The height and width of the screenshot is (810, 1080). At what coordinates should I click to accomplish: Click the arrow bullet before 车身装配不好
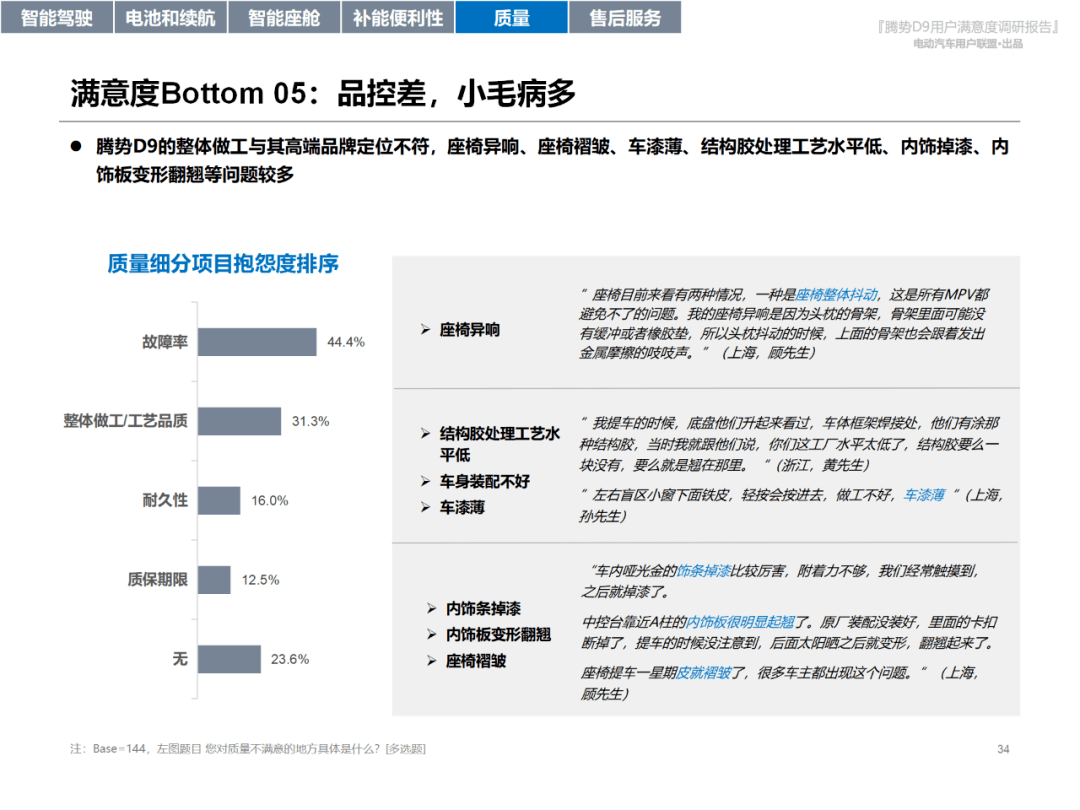coord(426,481)
